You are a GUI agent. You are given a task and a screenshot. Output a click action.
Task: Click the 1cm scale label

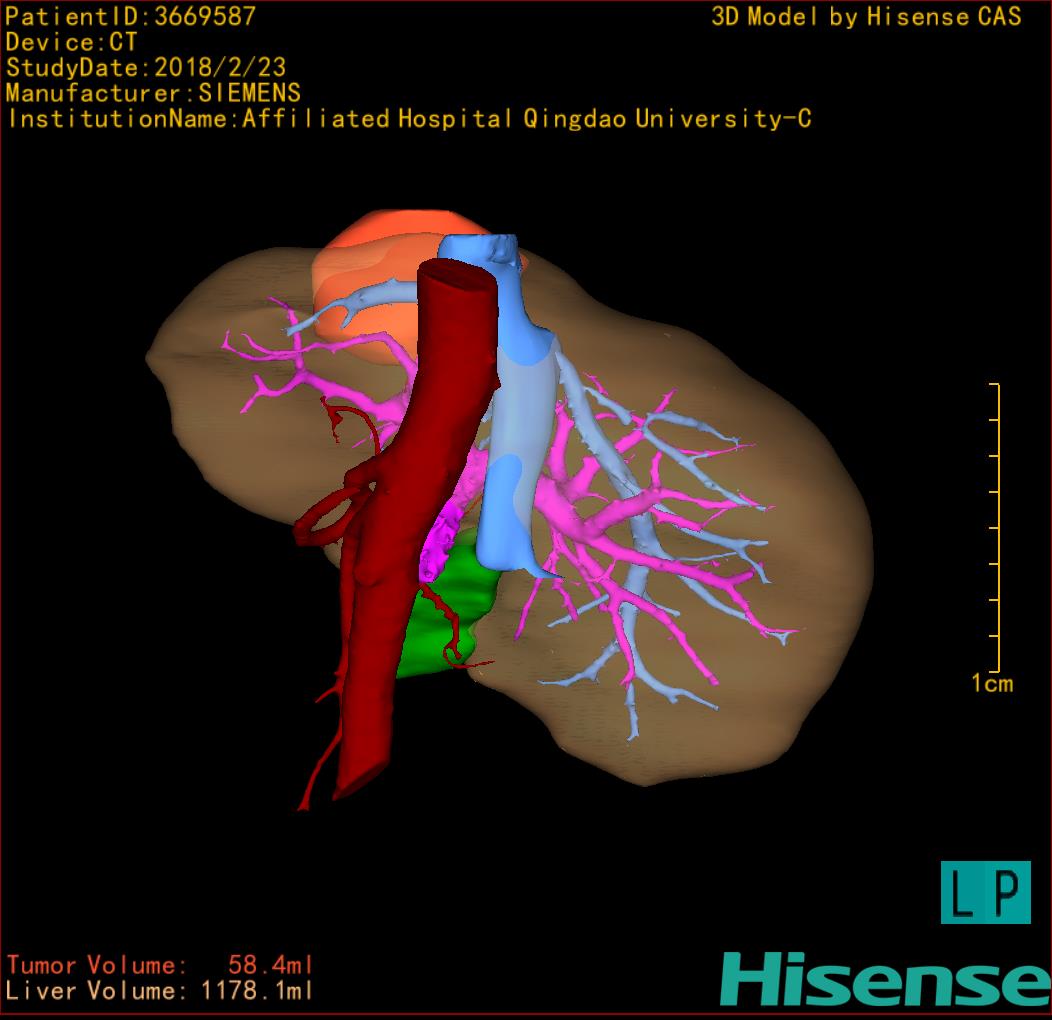pyautogui.click(x=992, y=684)
